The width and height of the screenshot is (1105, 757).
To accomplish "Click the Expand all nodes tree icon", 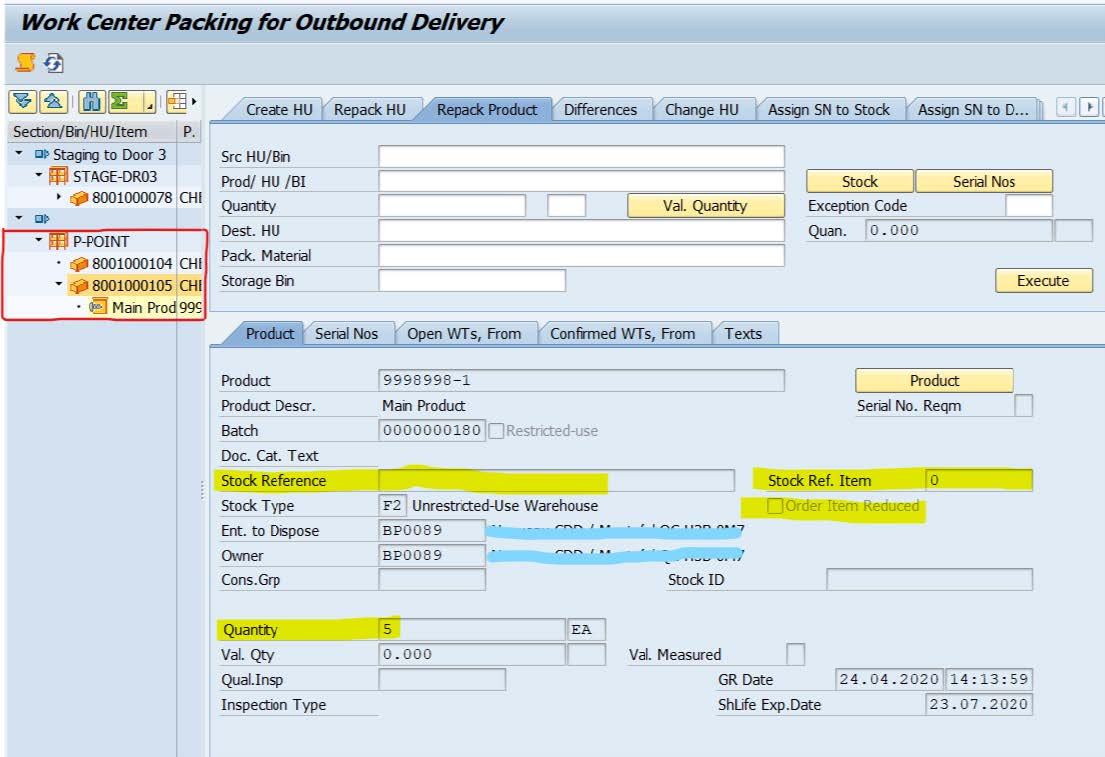I will pos(23,102).
